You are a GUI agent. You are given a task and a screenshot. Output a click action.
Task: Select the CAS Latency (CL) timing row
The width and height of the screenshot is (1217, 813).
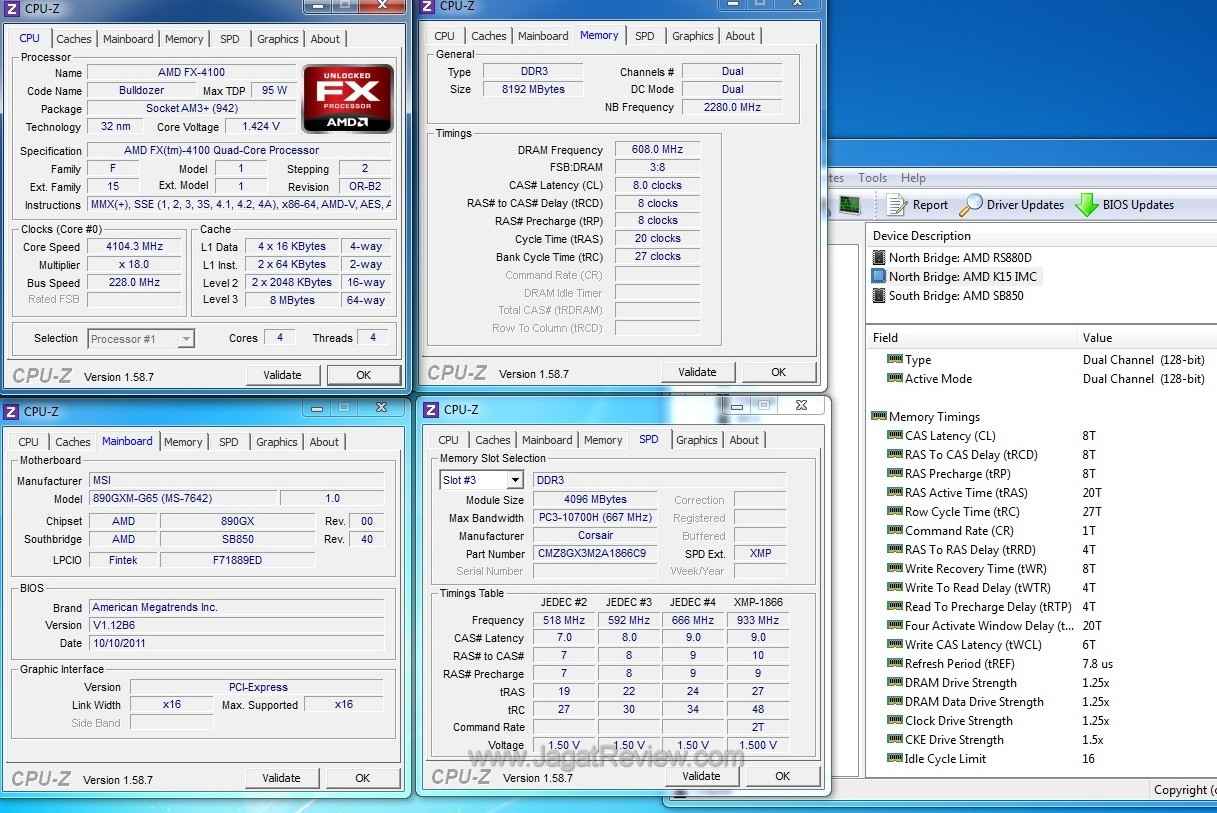949,436
